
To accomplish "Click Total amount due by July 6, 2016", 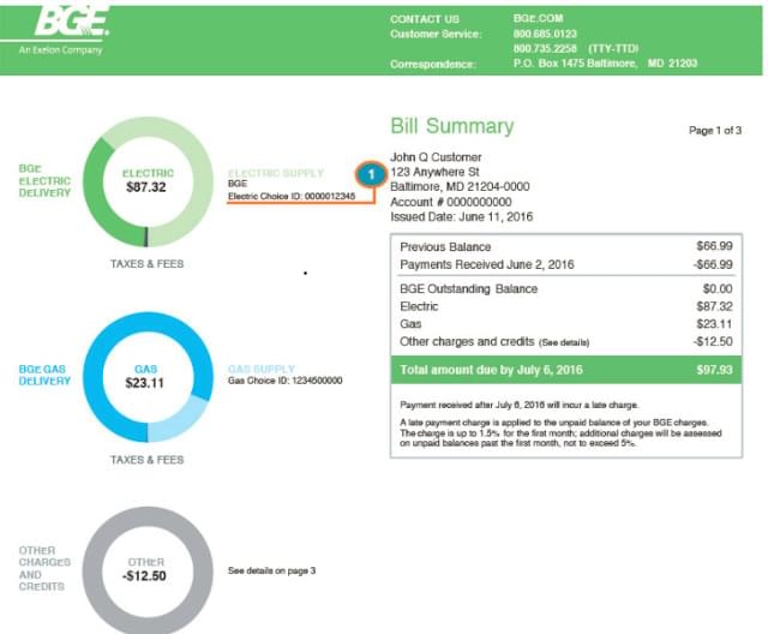I will coord(491,370).
